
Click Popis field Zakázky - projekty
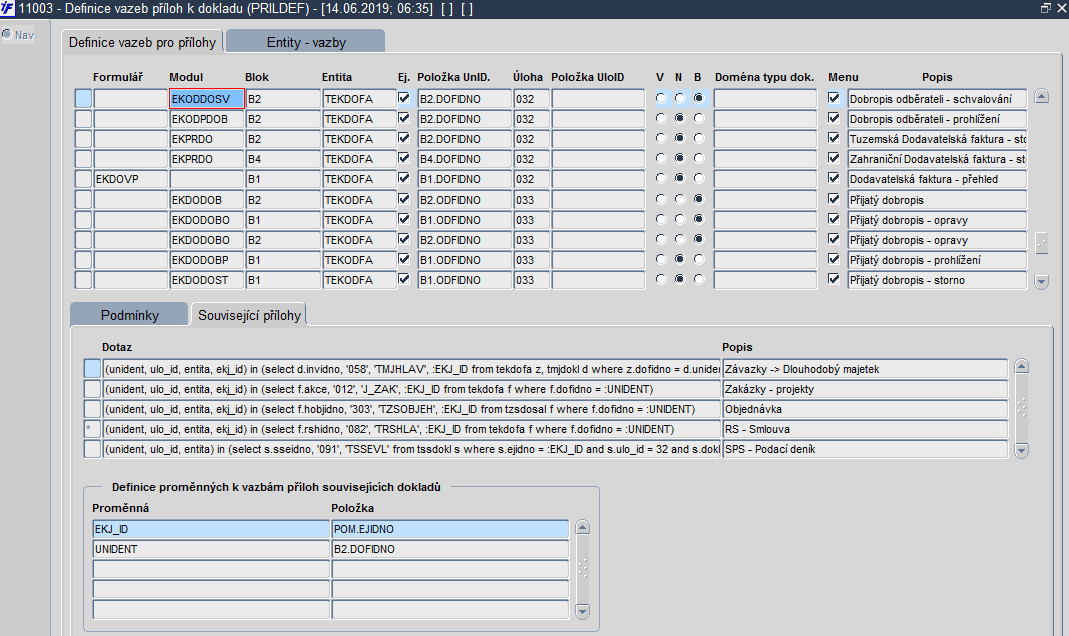(864, 389)
